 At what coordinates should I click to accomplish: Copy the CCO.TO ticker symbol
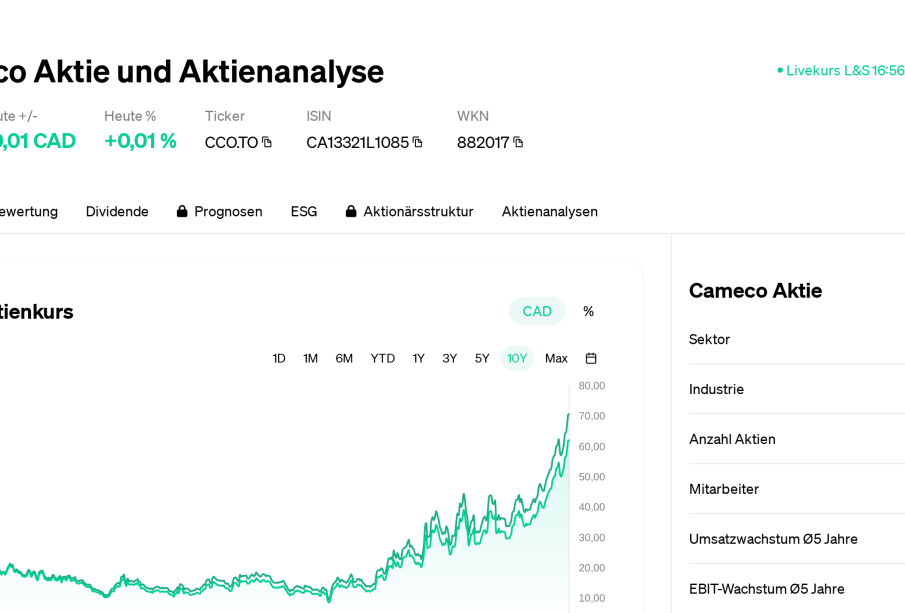267,142
